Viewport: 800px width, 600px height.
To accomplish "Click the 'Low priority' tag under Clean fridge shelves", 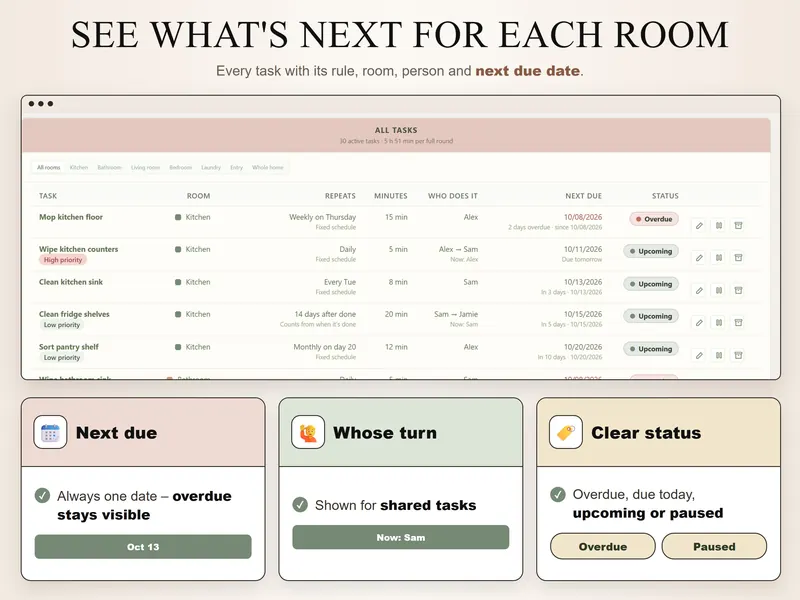I will (x=62, y=324).
